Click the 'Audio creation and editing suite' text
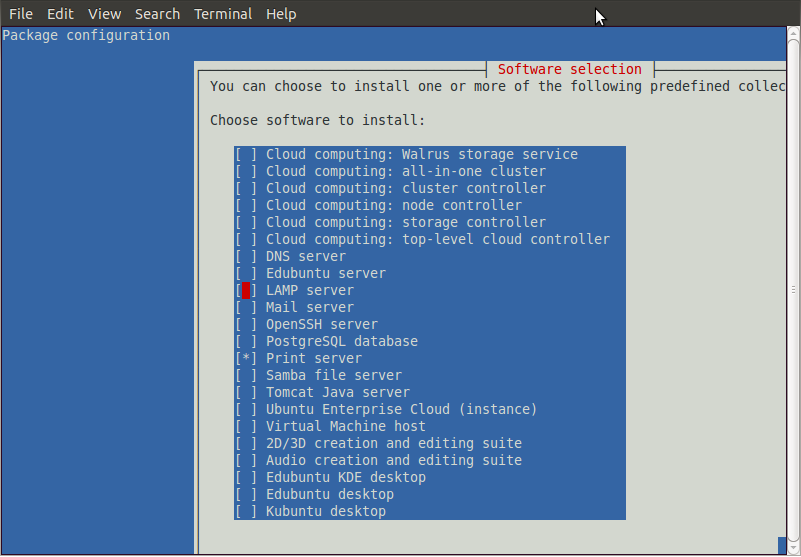 pos(394,460)
